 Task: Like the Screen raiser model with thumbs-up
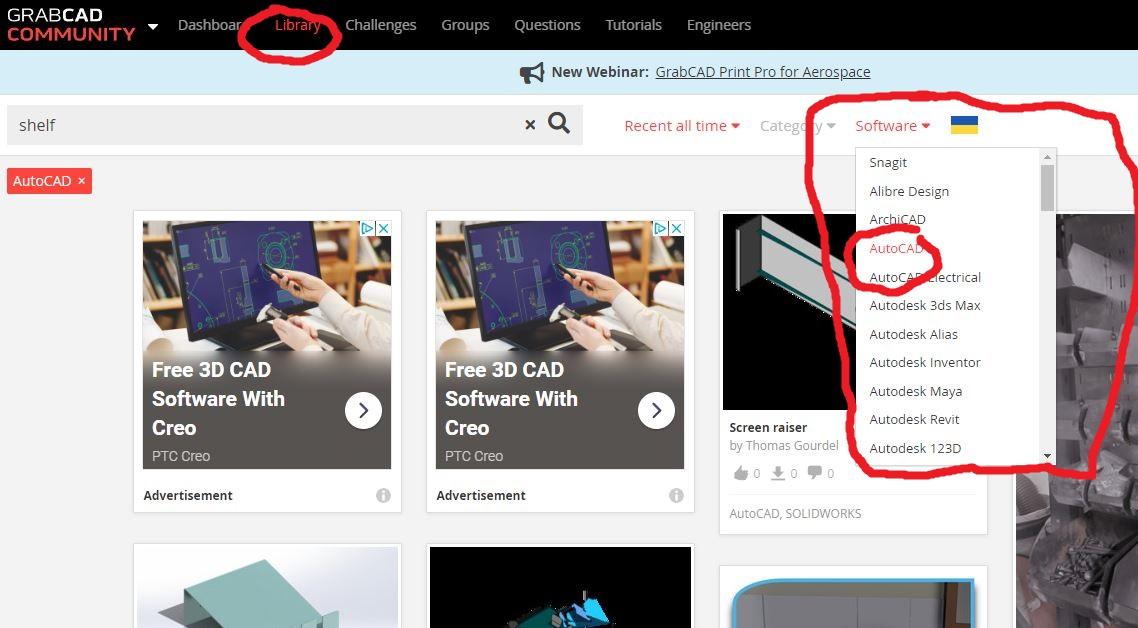(x=741, y=473)
